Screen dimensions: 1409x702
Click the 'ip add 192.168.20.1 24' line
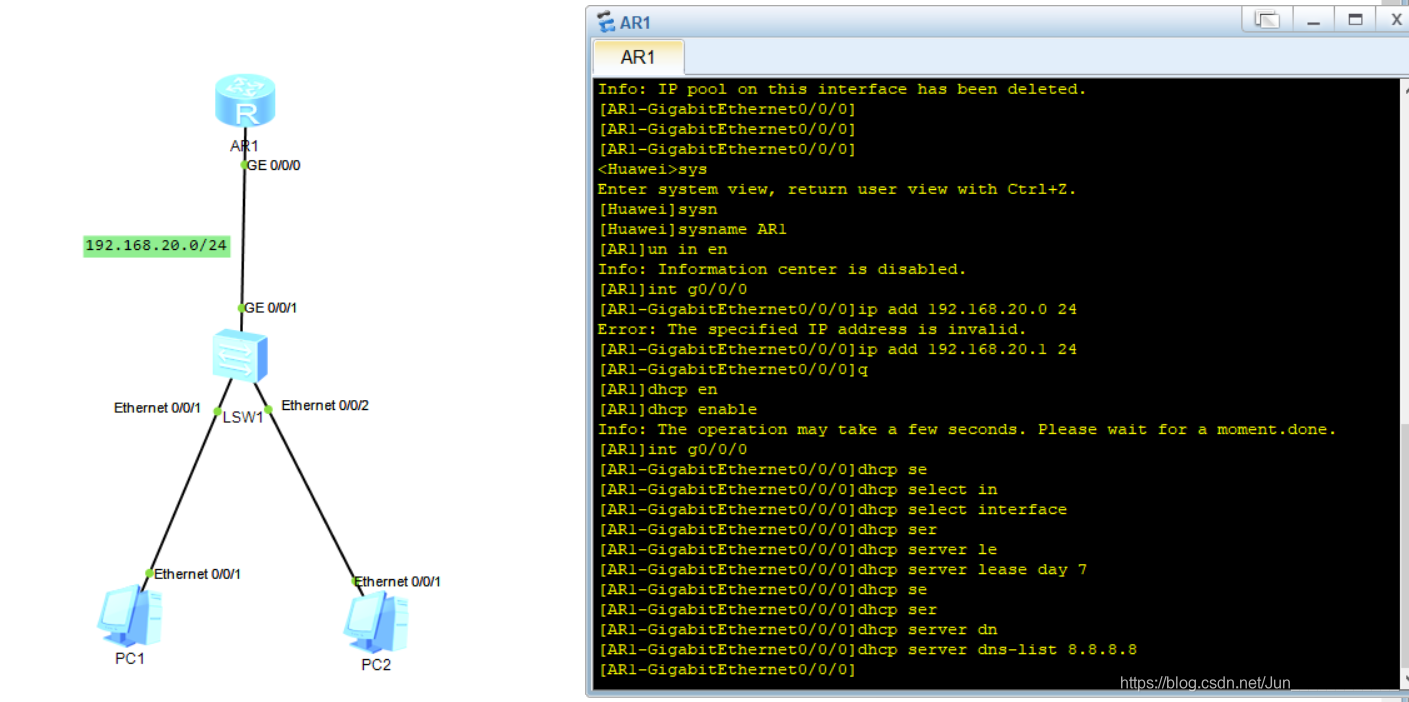(x=837, y=349)
